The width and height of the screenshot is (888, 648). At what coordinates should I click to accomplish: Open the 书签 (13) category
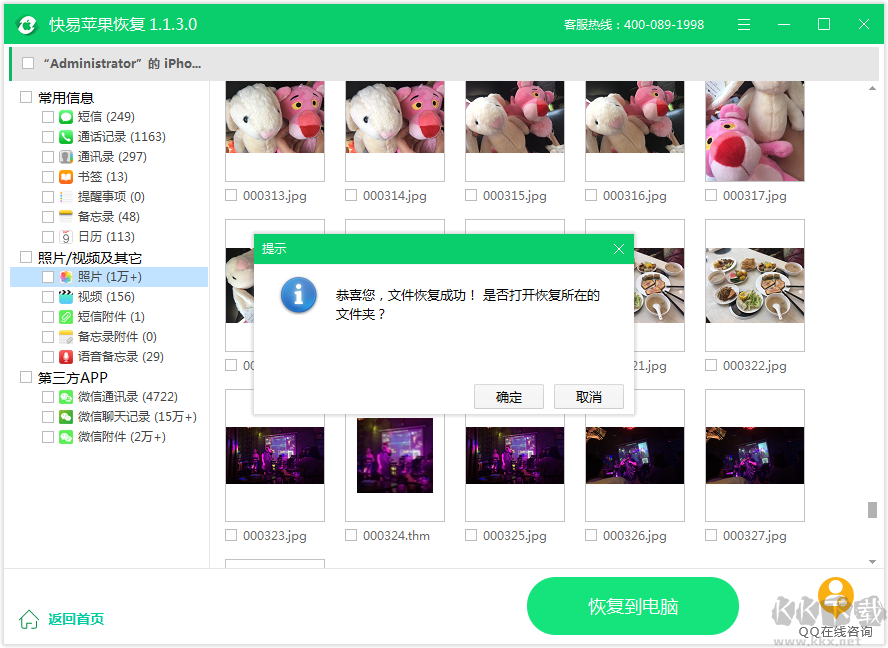coord(103,177)
